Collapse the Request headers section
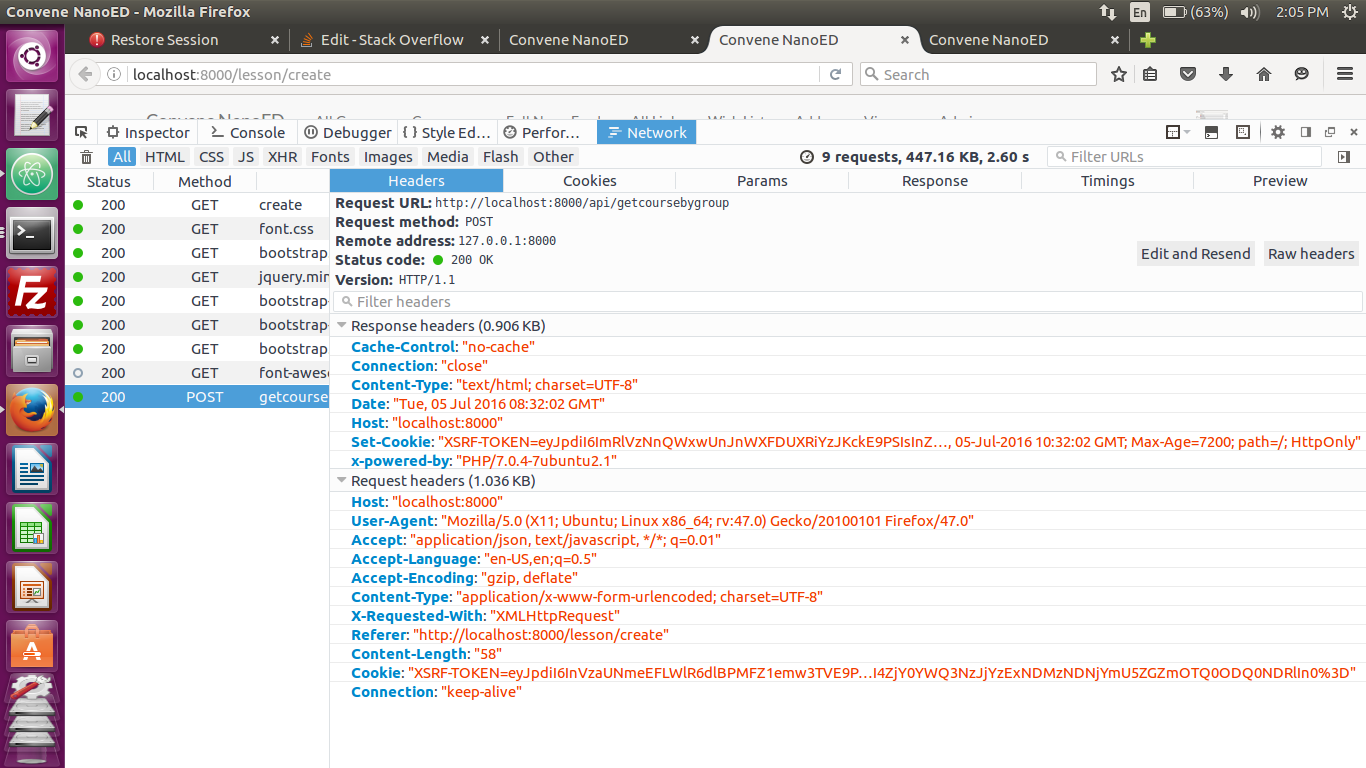The width and height of the screenshot is (1366, 768). (343, 481)
